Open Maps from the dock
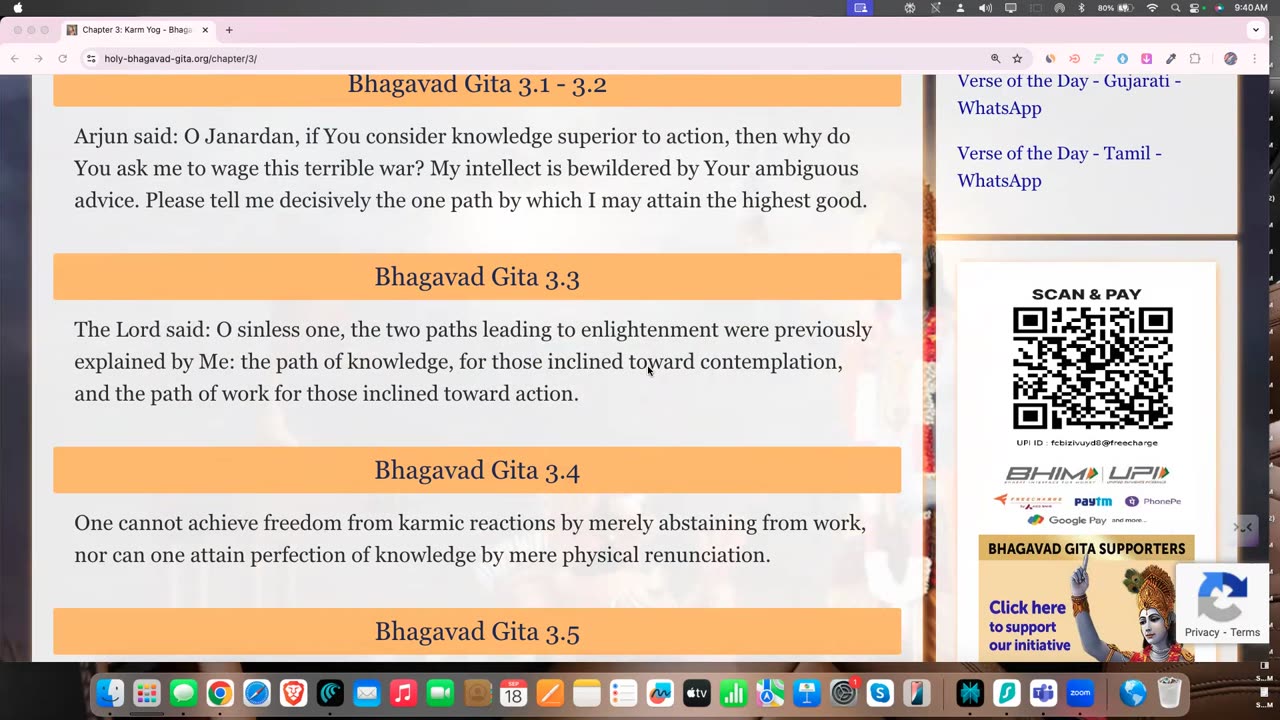 click(770, 693)
